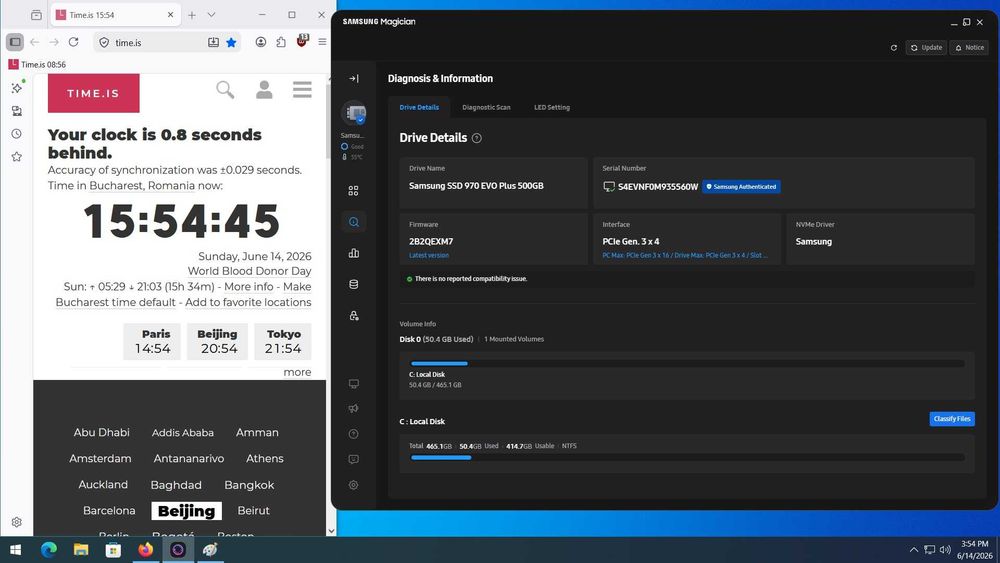Click the monitor icon in Magician lower sidebar
Image resolution: width=1000 pixels, height=563 pixels.
tap(354, 384)
